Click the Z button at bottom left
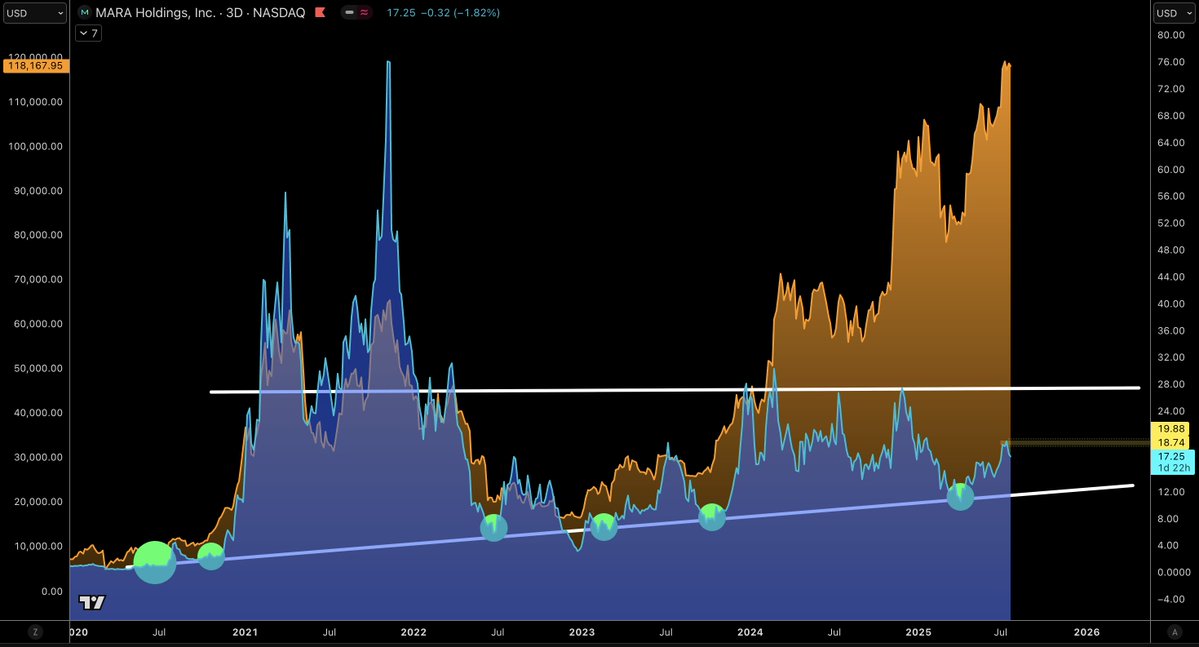The width and height of the screenshot is (1199, 647). [x=35, y=632]
